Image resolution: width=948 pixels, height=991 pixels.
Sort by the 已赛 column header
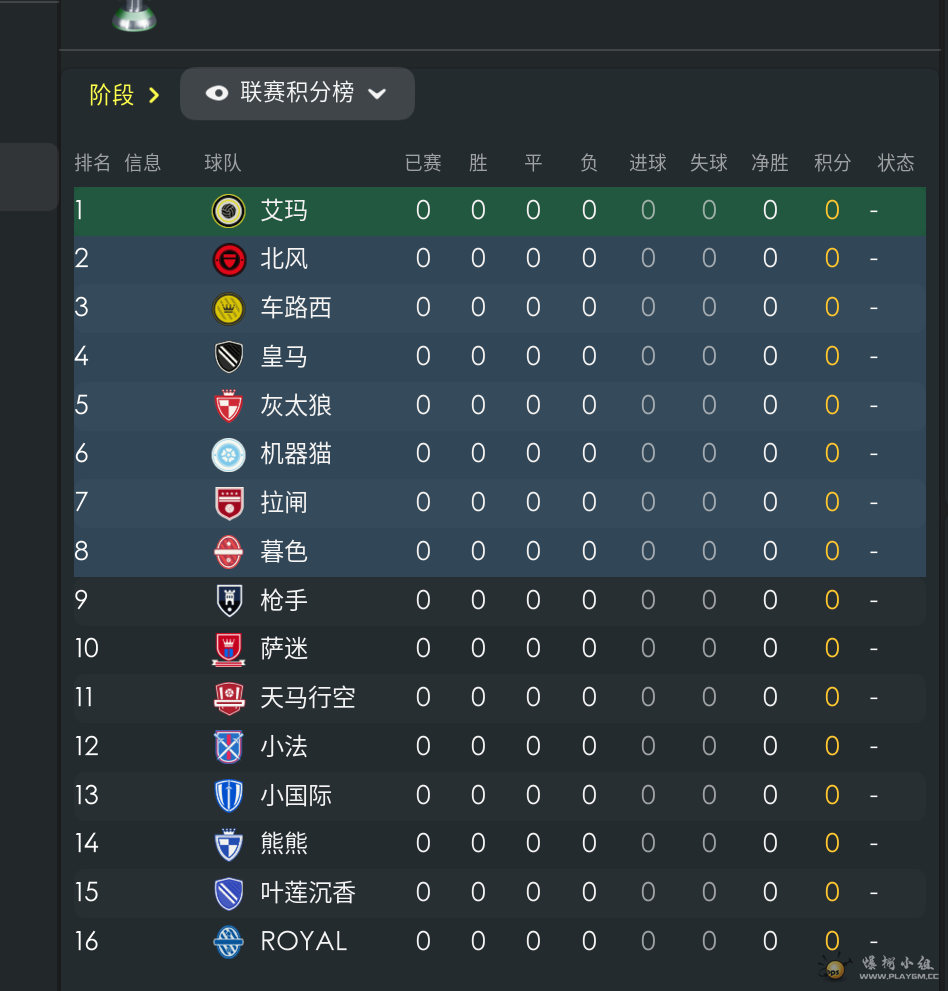(x=423, y=163)
